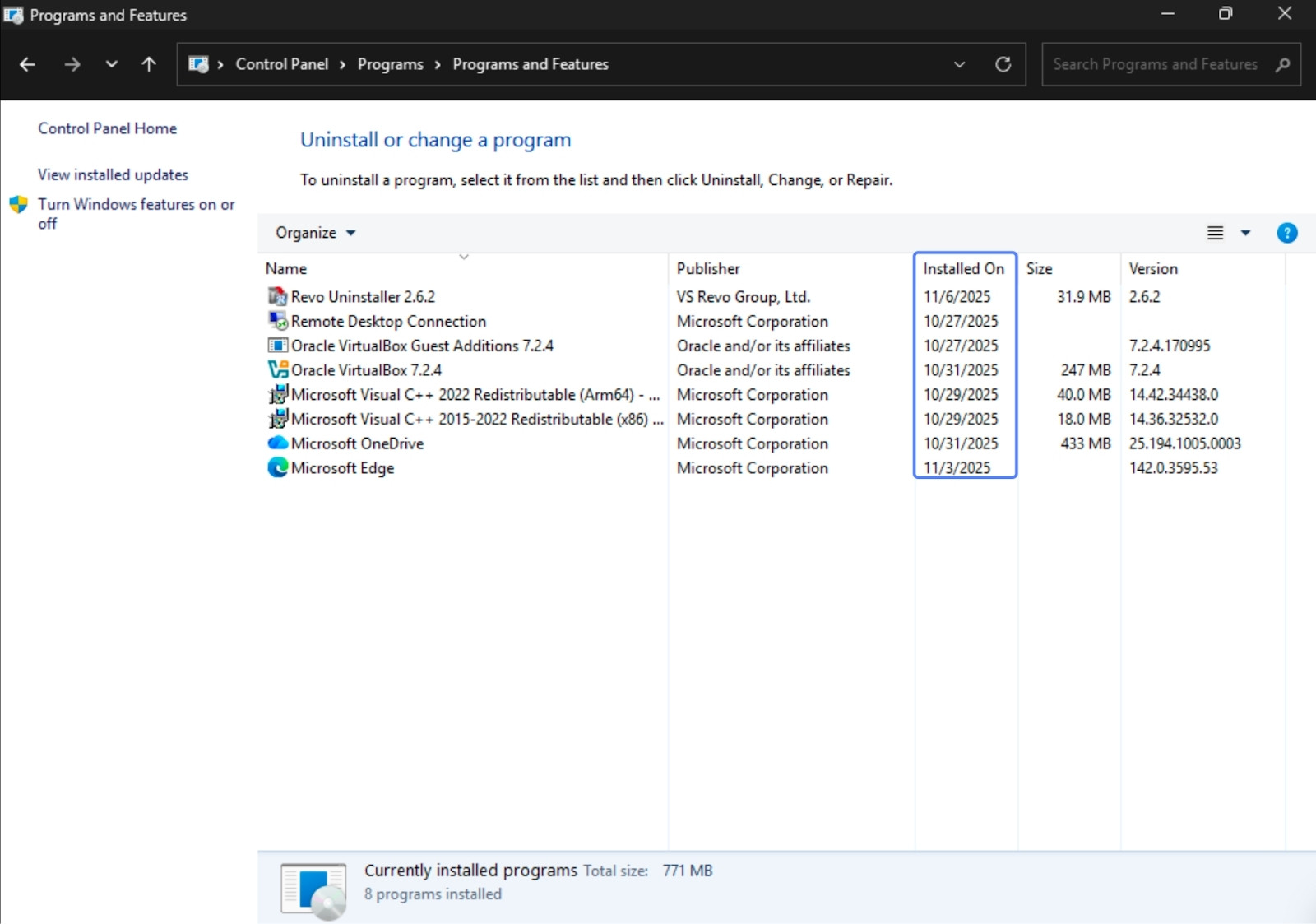
Task: Click the Oracle VirtualBox 7.2.4 icon
Action: pos(277,370)
